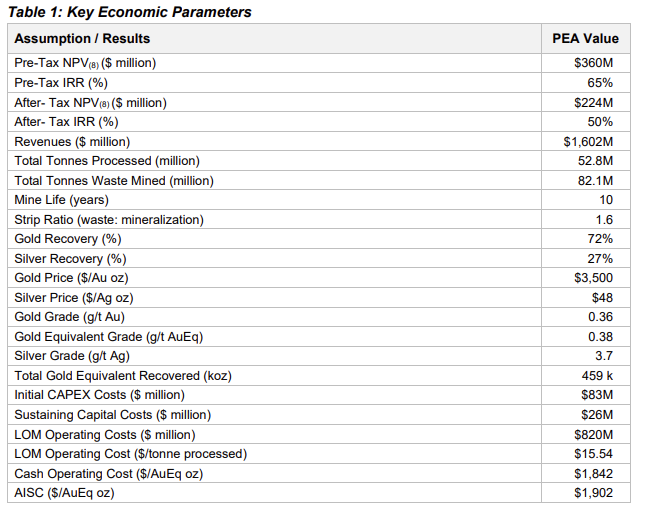Click the 'Strip Ratio (waste: mineralization)' label
The image size is (645, 515).
tap(109, 220)
